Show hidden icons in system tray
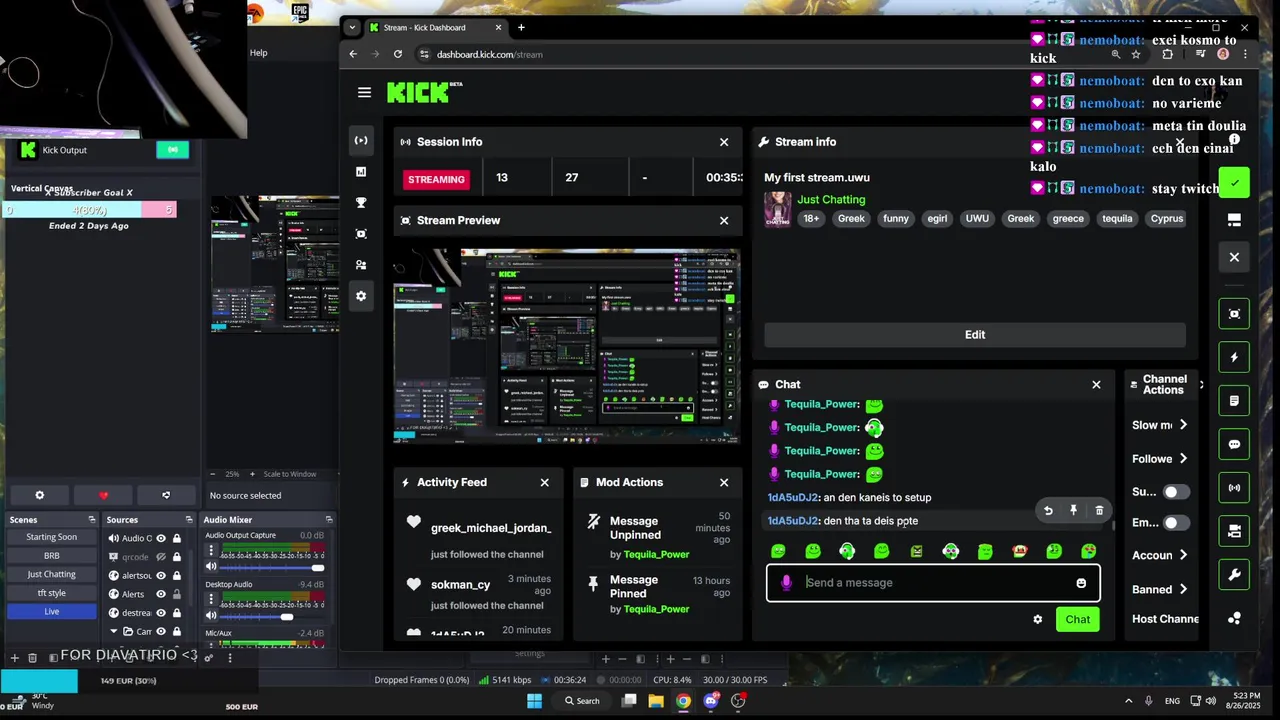 (x=1128, y=701)
